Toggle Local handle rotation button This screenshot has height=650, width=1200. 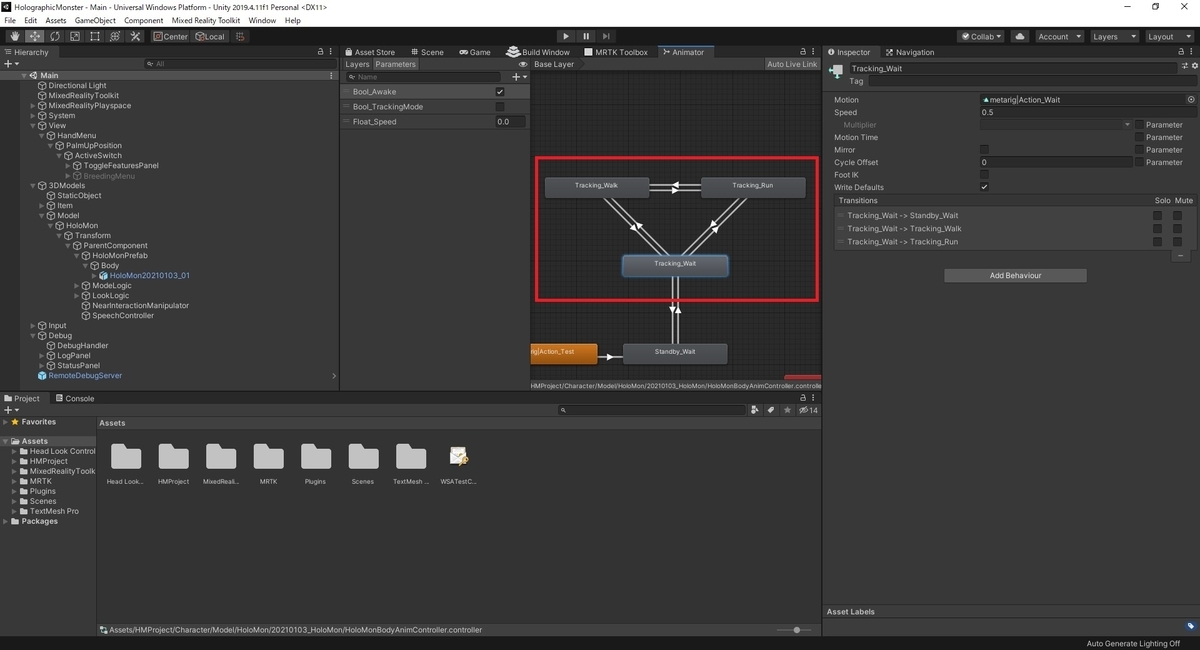point(210,36)
